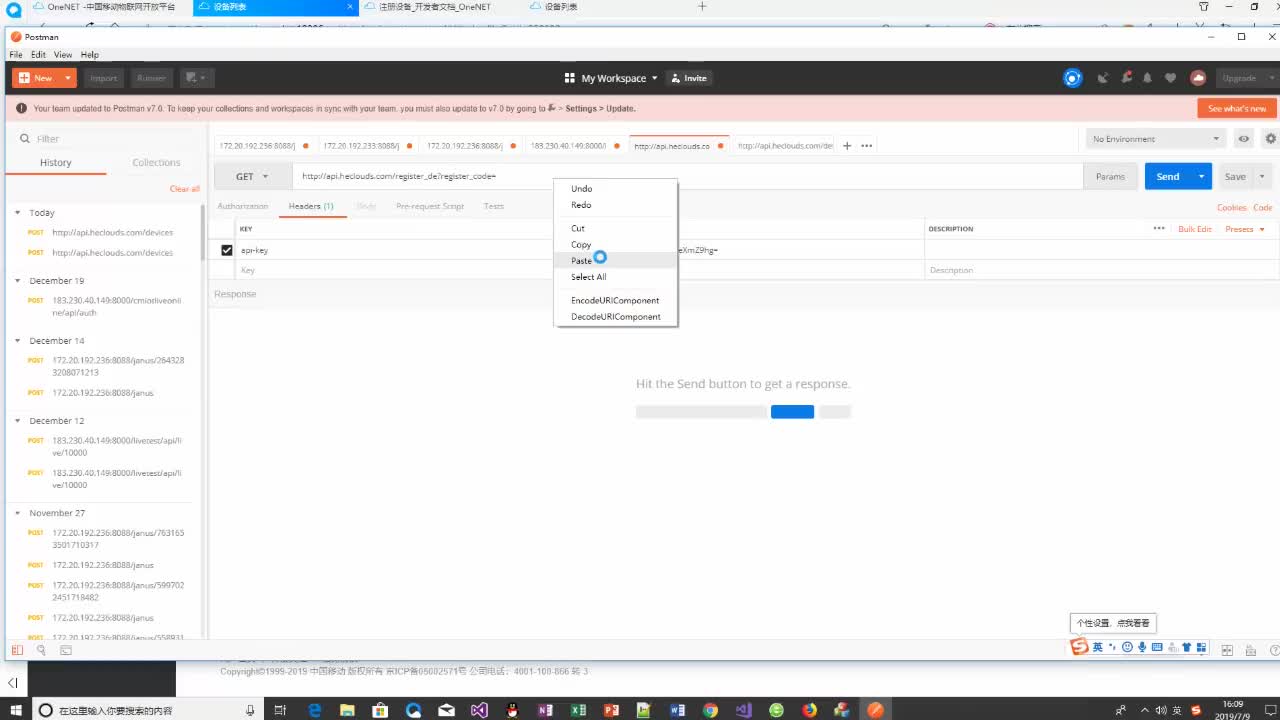Viewport: 1280px width, 720px height.
Task: Open the Cookies link
Action: [x=1232, y=208]
